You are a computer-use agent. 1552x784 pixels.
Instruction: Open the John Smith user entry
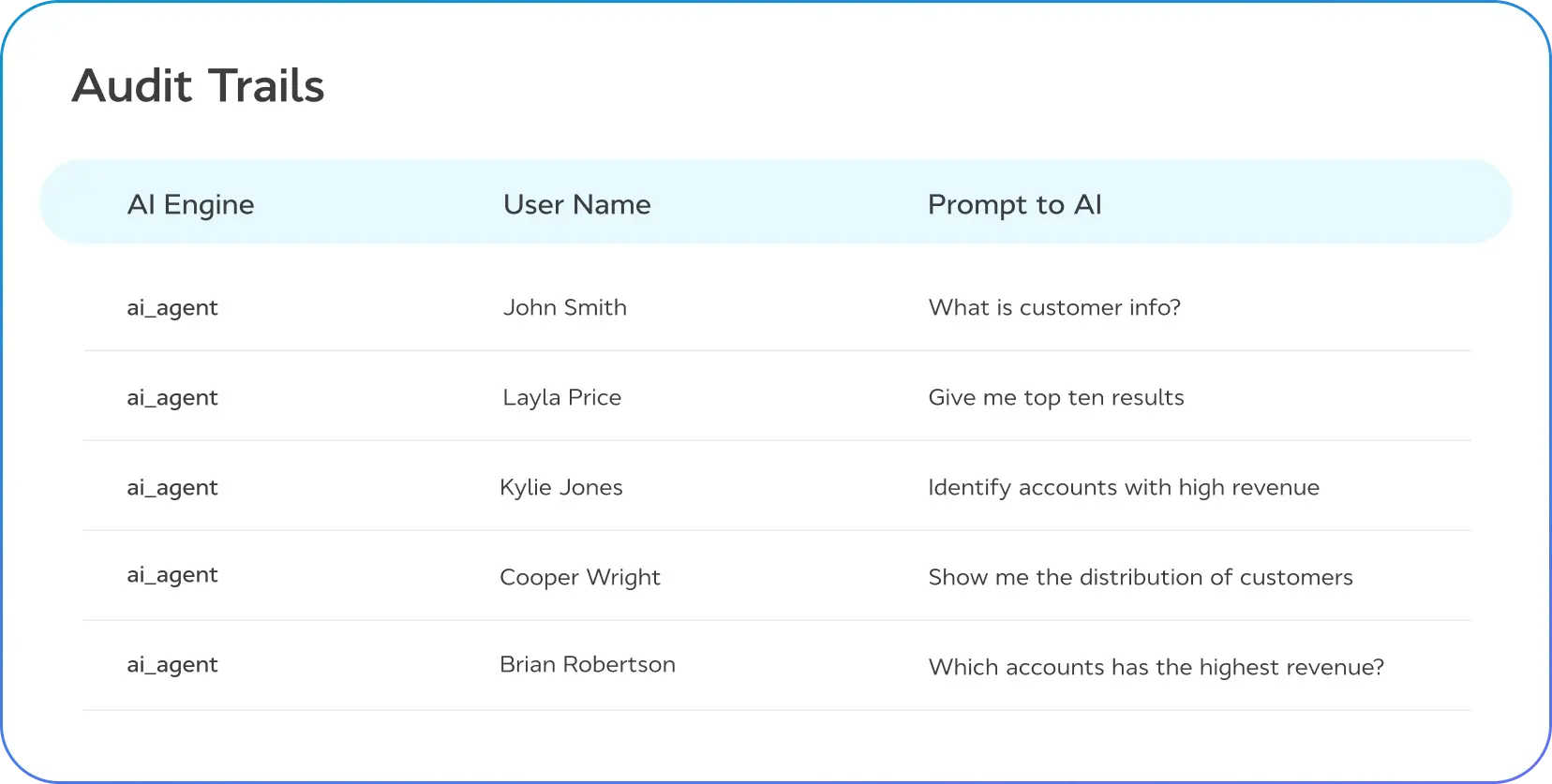tap(564, 307)
